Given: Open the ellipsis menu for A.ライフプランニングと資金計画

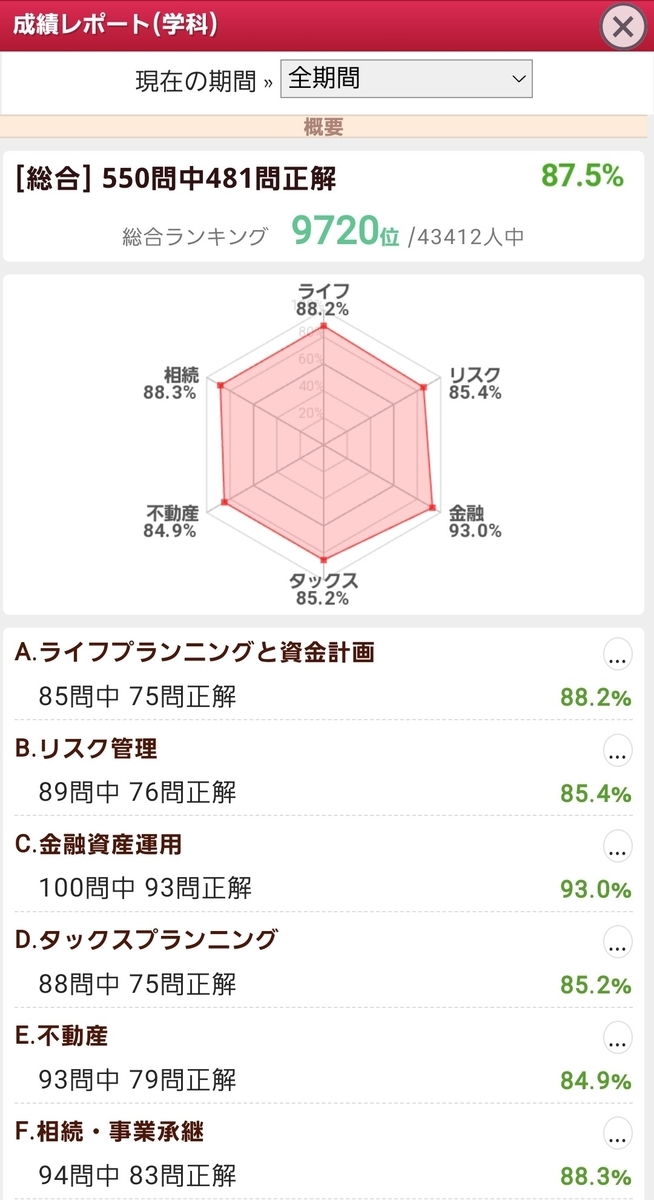Looking at the screenshot, I should 618,655.
